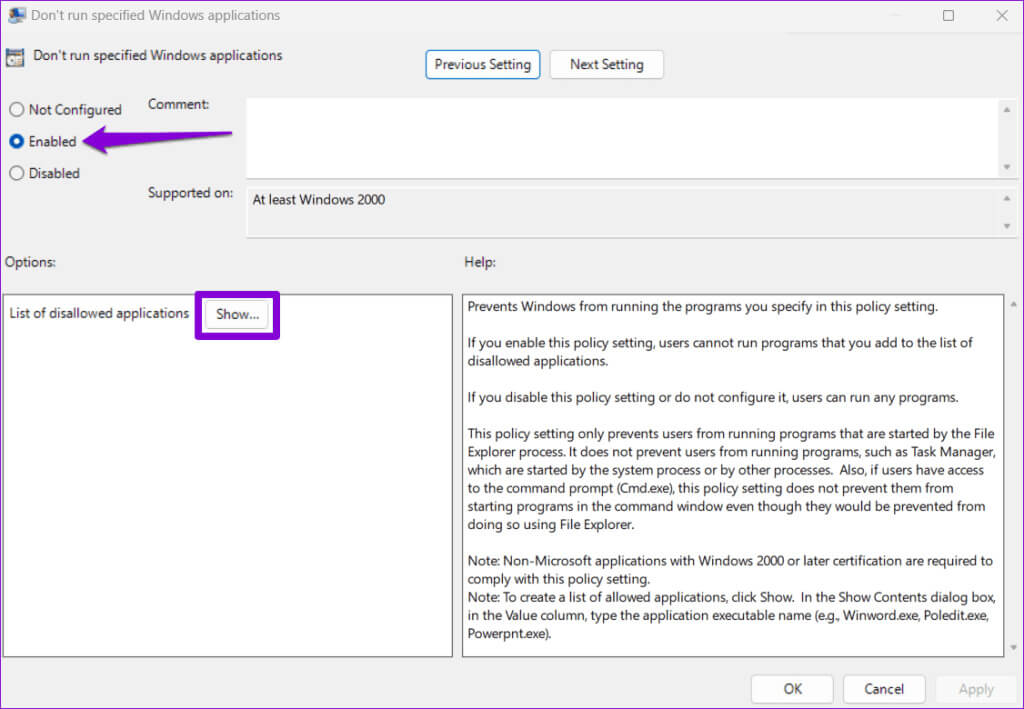This screenshot has height=709, width=1024.
Task: Click the Supported on field text
Action: pyautogui.click(x=319, y=200)
